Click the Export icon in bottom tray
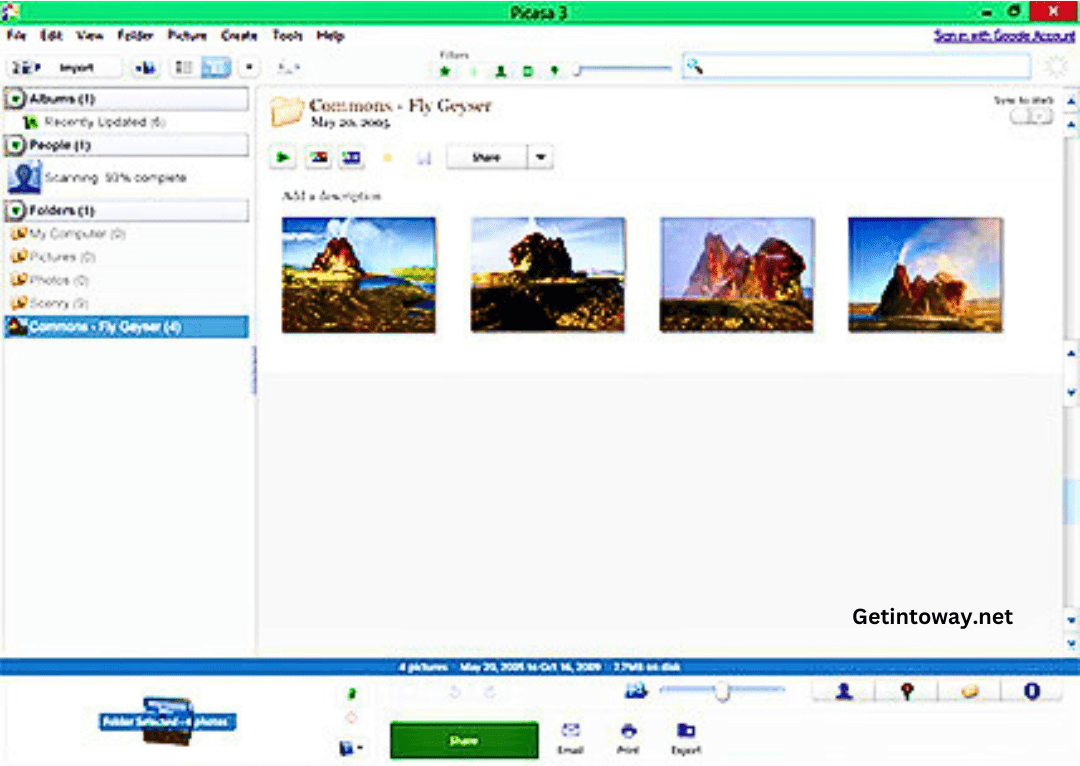 point(686,738)
